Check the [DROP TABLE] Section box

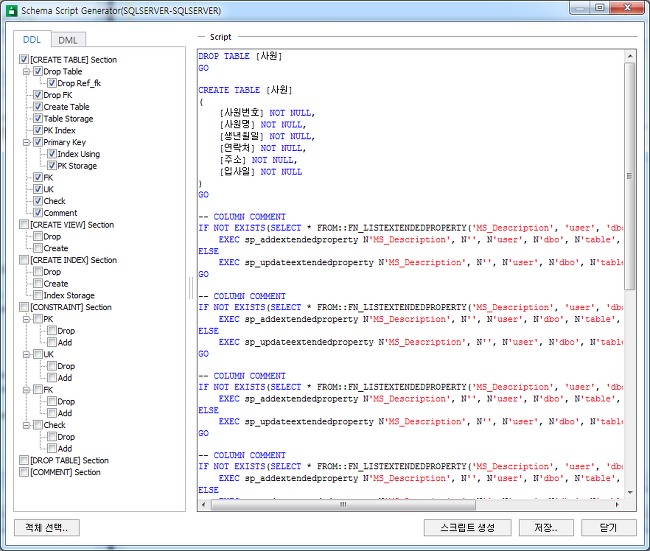24,460
